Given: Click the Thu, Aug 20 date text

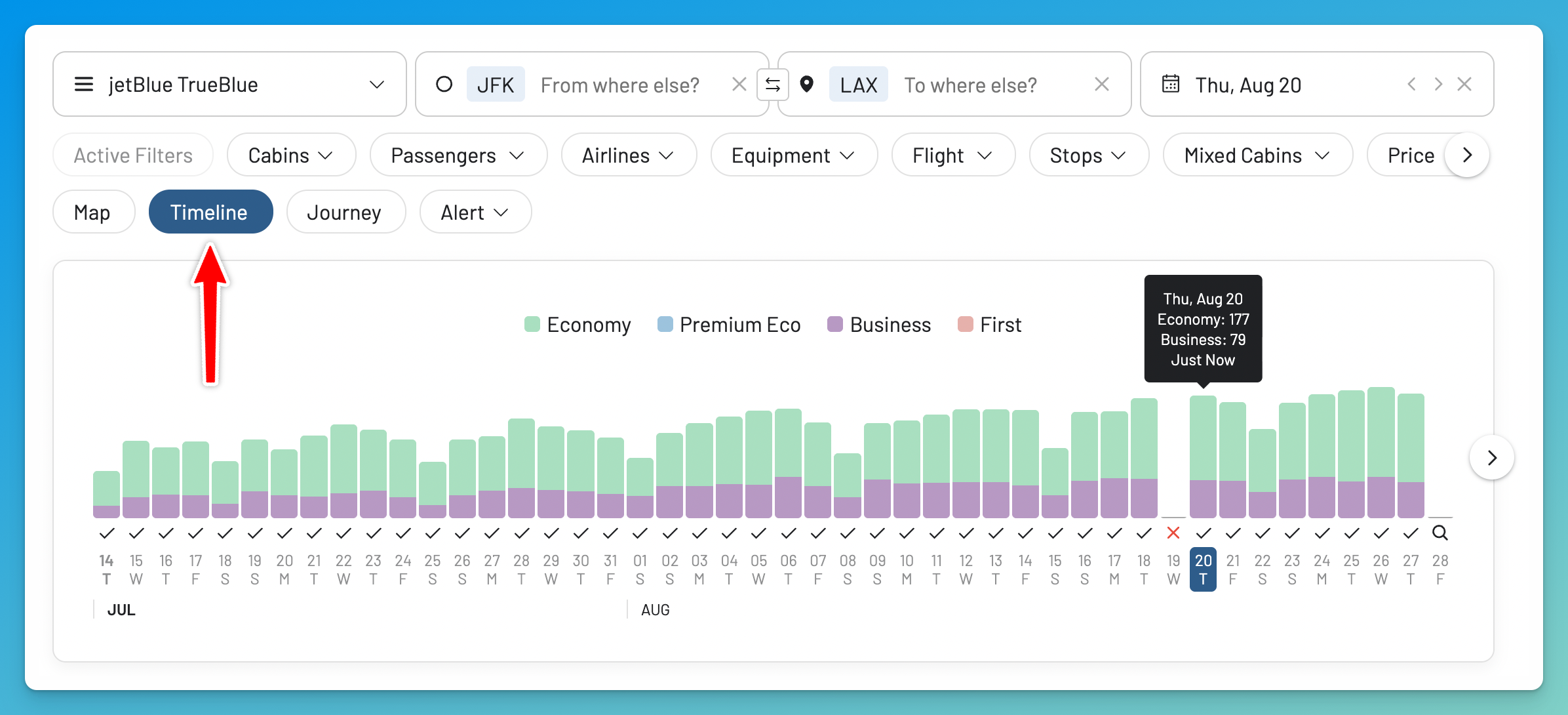Looking at the screenshot, I should tap(1248, 85).
